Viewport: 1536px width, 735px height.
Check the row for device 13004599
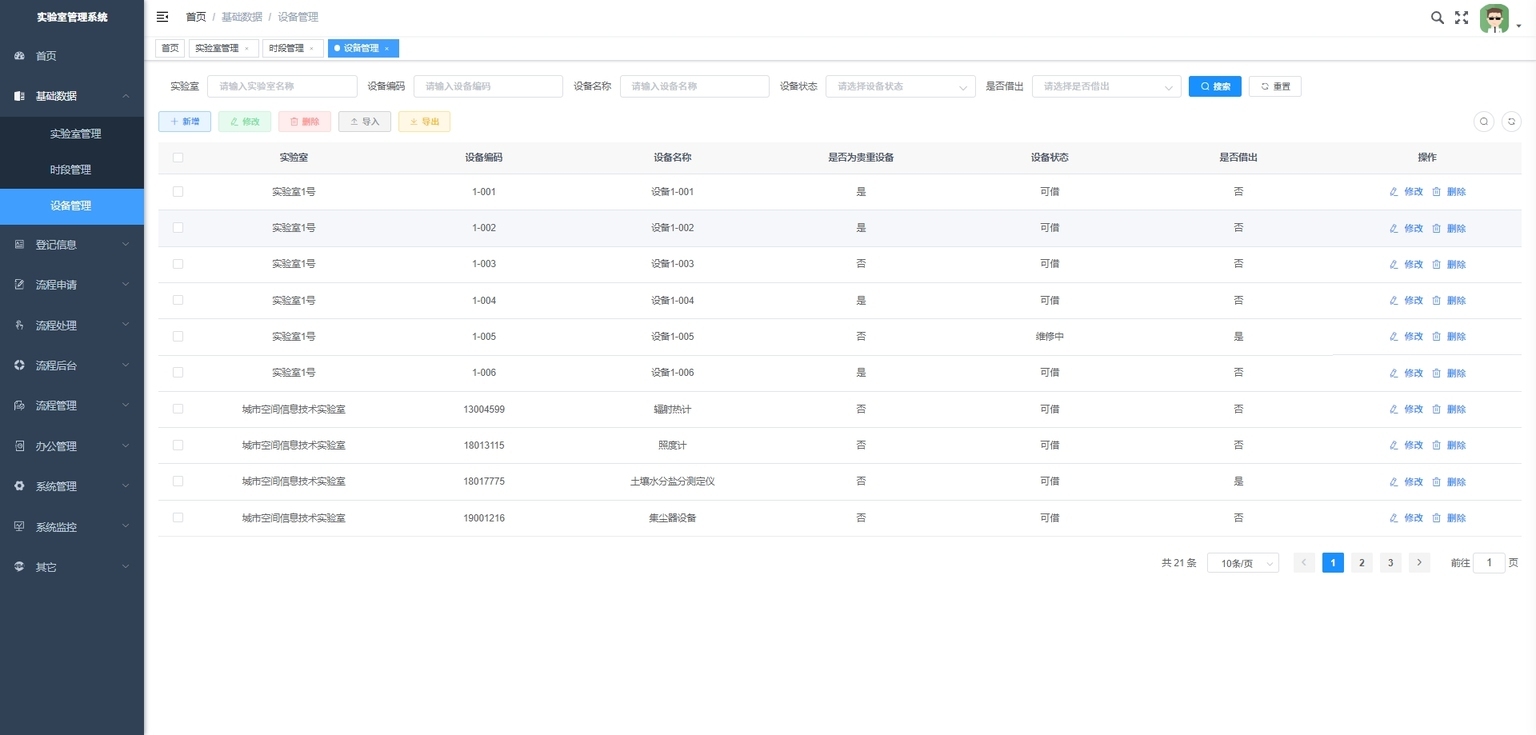point(178,409)
